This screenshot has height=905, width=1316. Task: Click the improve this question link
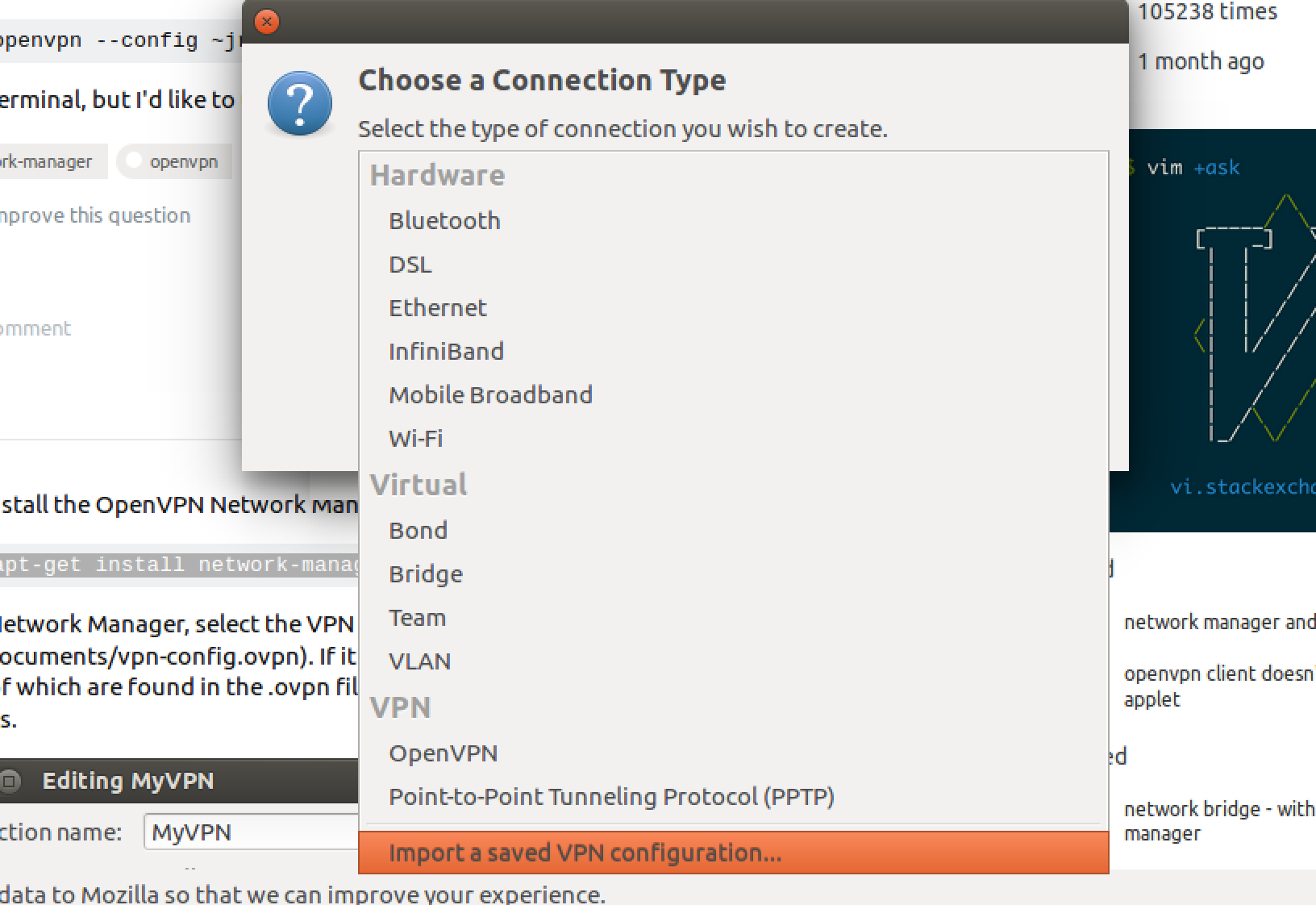[93, 215]
